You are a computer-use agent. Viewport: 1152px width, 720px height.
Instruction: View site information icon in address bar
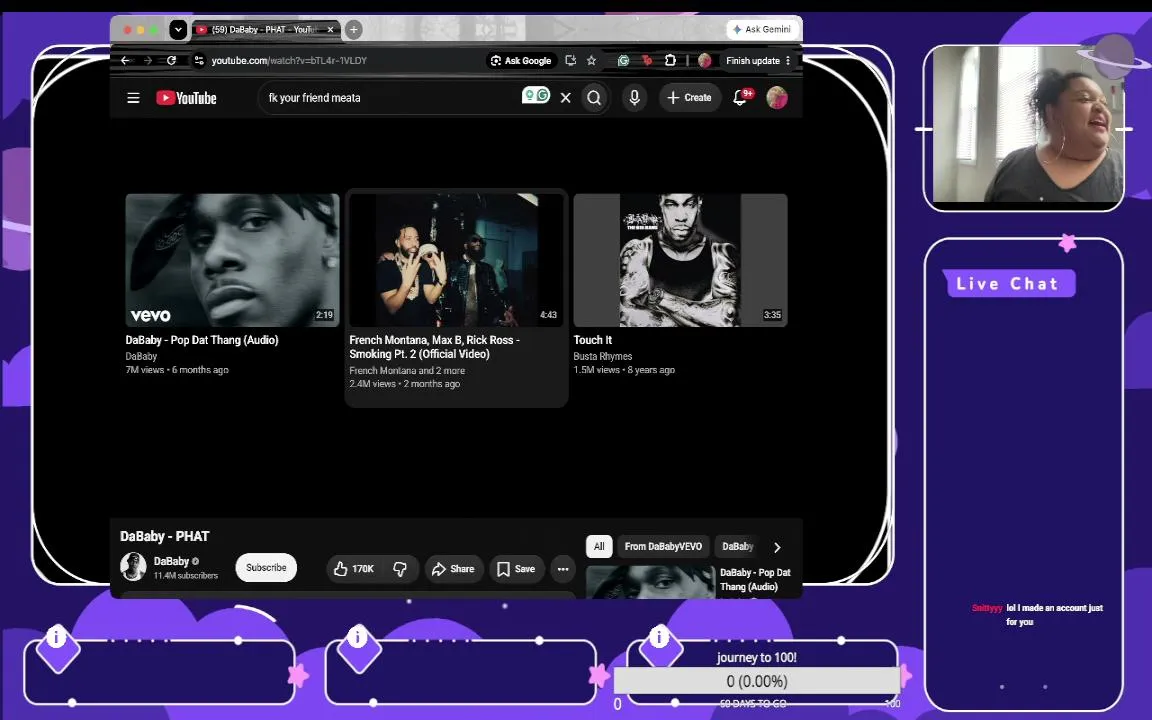tap(199, 60)
